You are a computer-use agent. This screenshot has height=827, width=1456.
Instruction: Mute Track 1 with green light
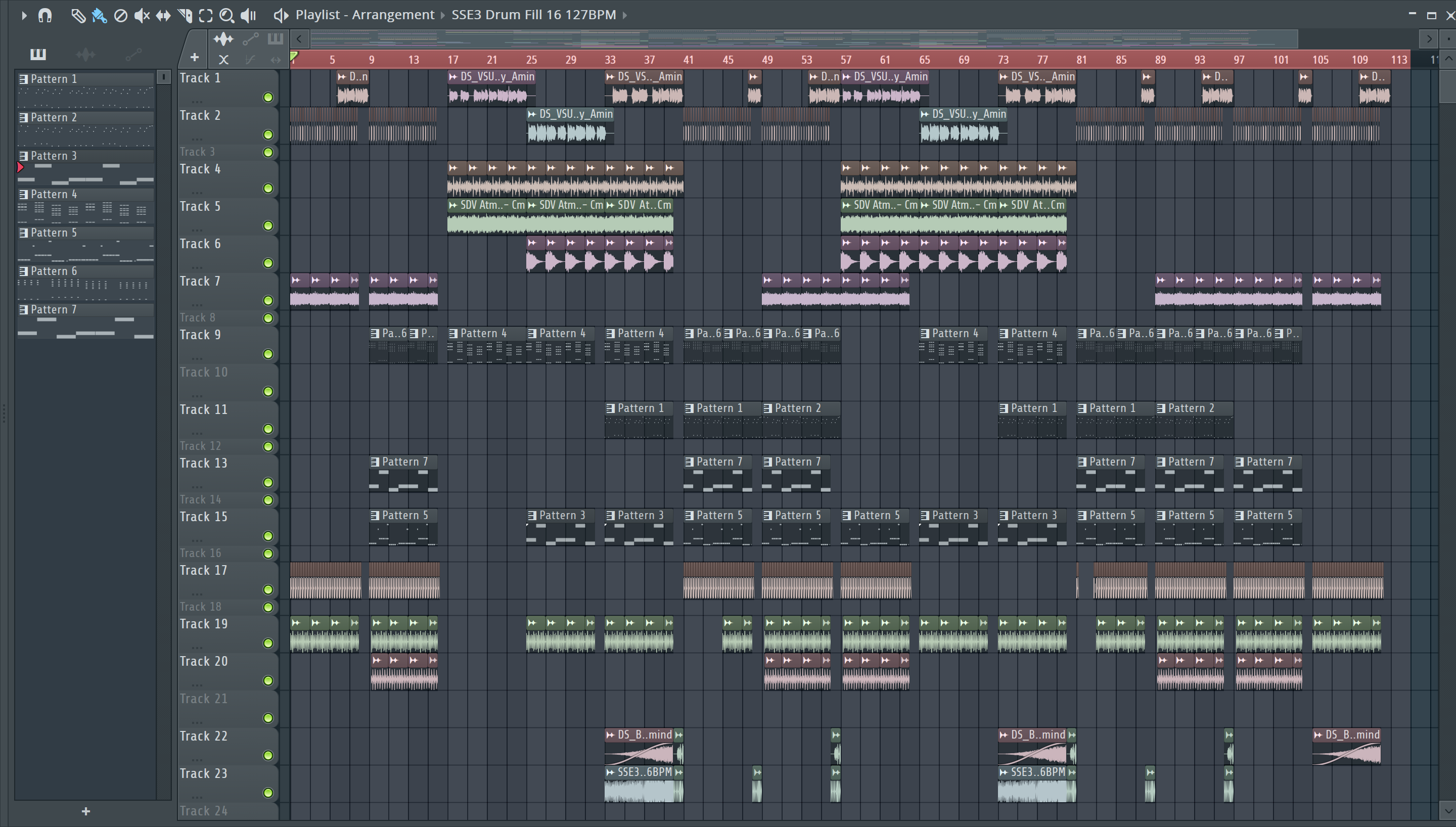(268, 98)
